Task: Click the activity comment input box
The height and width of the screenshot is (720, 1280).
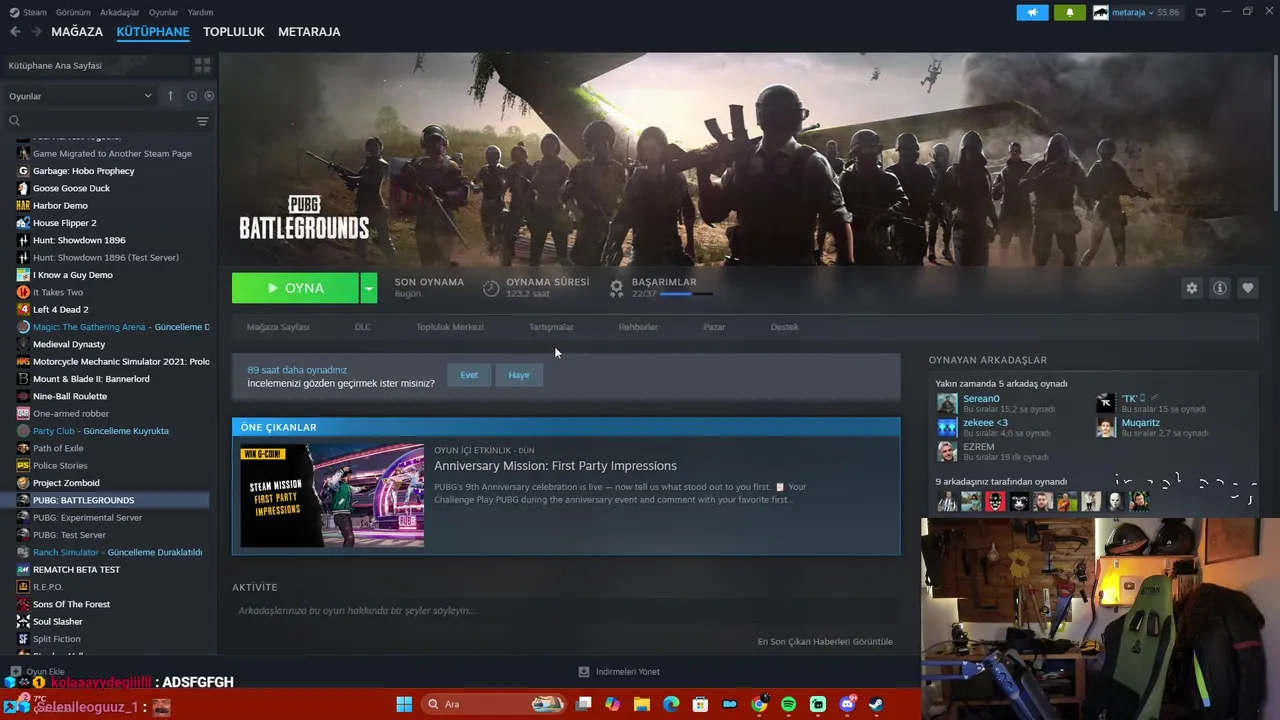Action: point(566,611)
